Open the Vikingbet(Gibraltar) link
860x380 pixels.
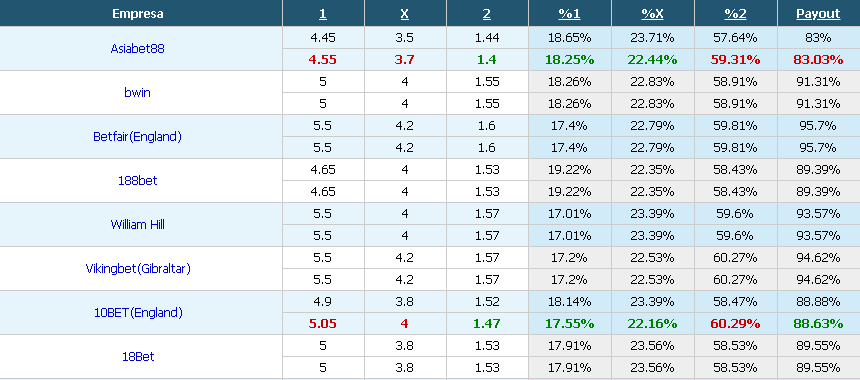(138, 269)
